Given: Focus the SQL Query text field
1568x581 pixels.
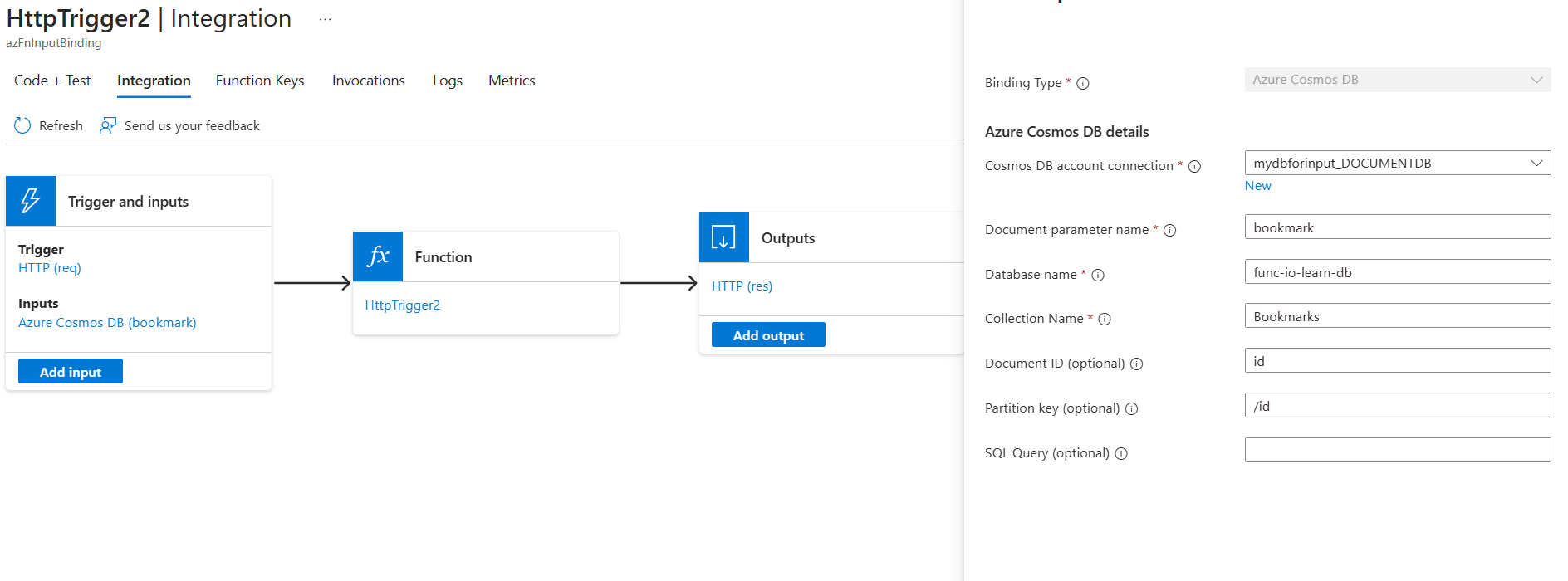Looking at the screenshot, I should (1397, 450).
